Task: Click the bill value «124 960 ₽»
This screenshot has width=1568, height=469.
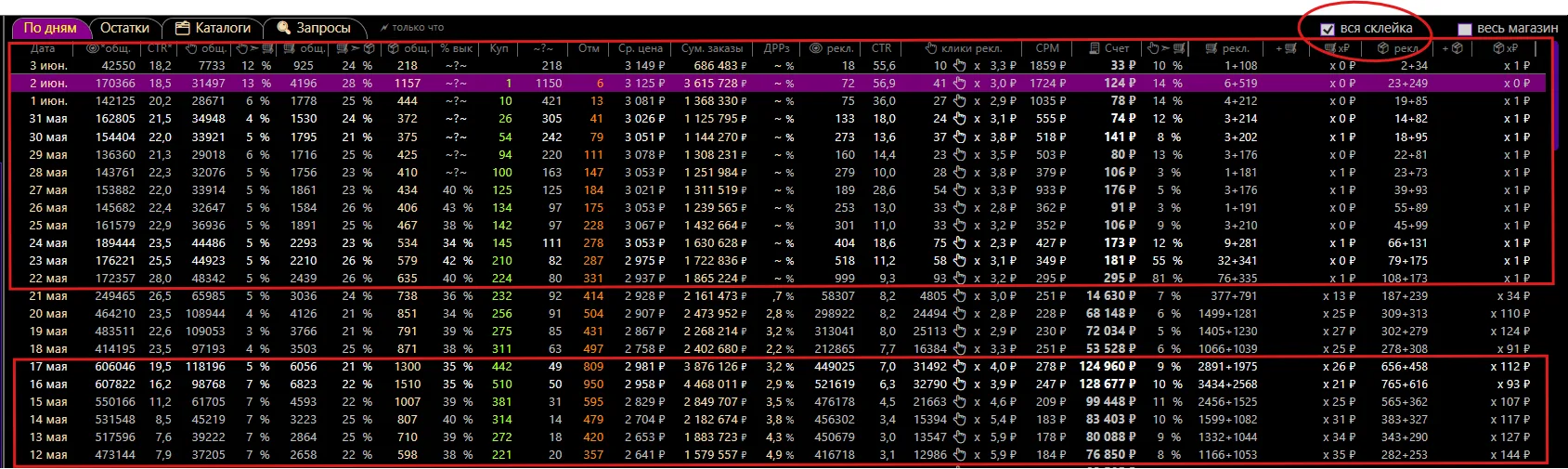Action: coord(1108,367)
